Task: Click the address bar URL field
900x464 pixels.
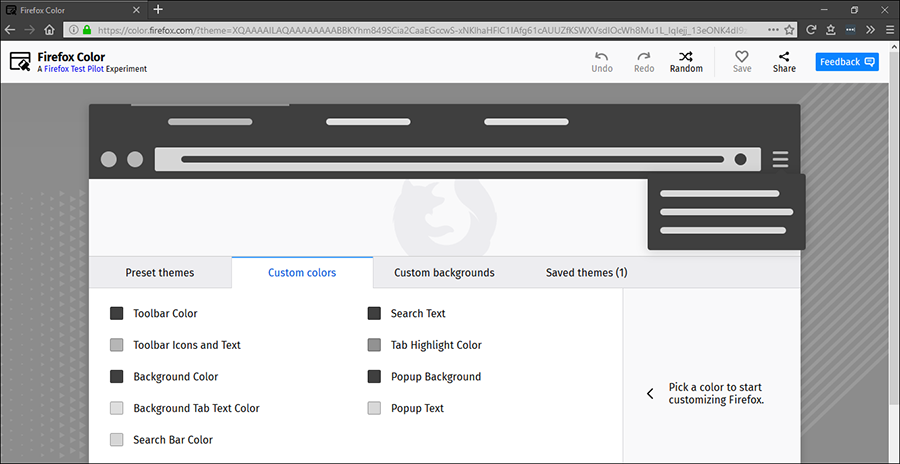Action: [430, 30]
